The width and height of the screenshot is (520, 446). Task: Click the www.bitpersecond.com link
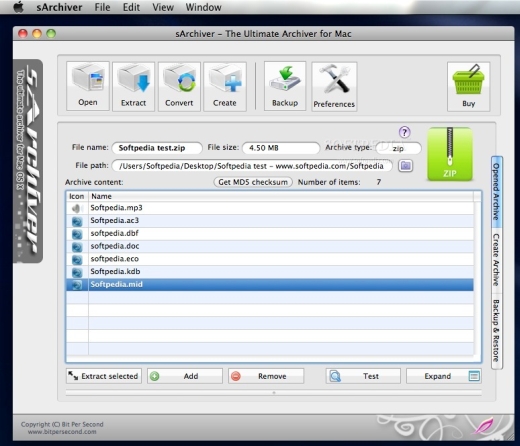(x=62, y=432)
